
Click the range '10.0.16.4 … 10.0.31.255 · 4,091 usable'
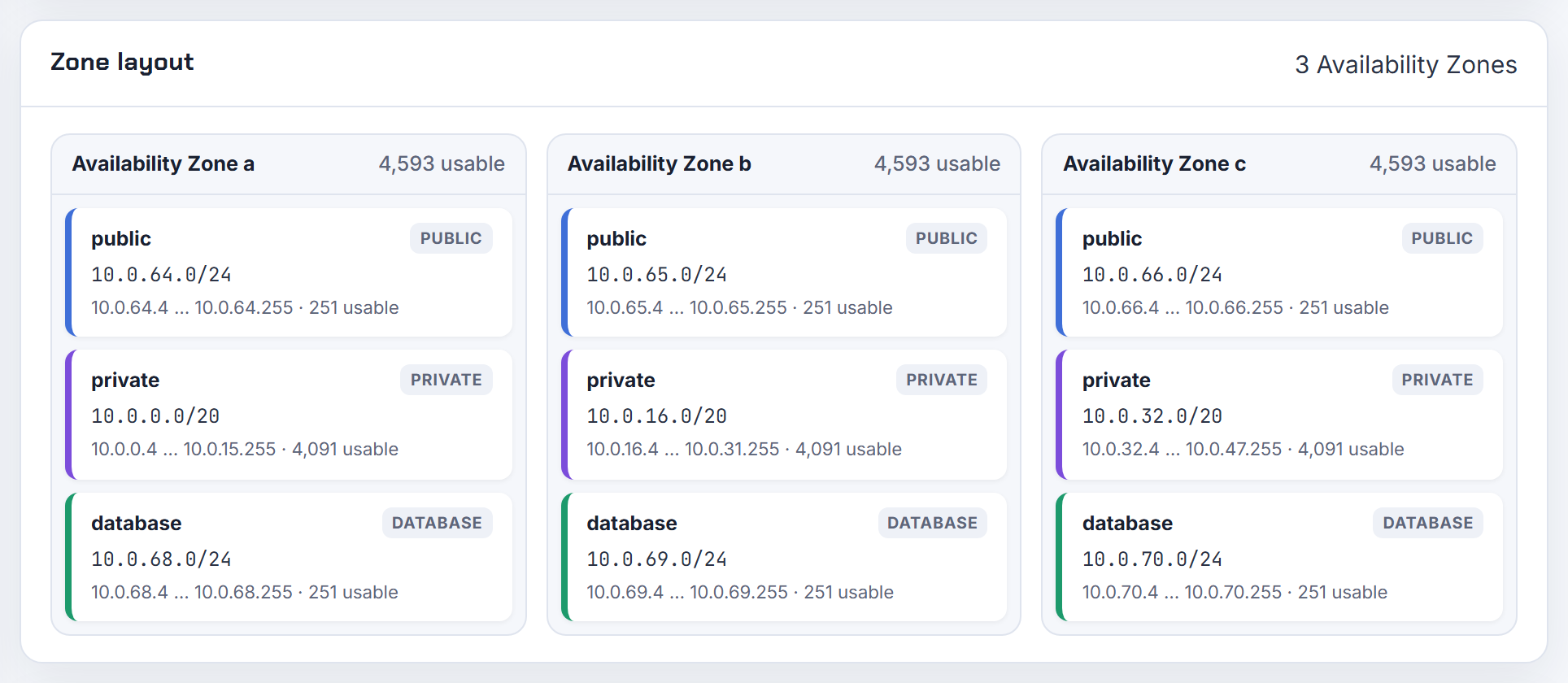[x=744, y=450]
